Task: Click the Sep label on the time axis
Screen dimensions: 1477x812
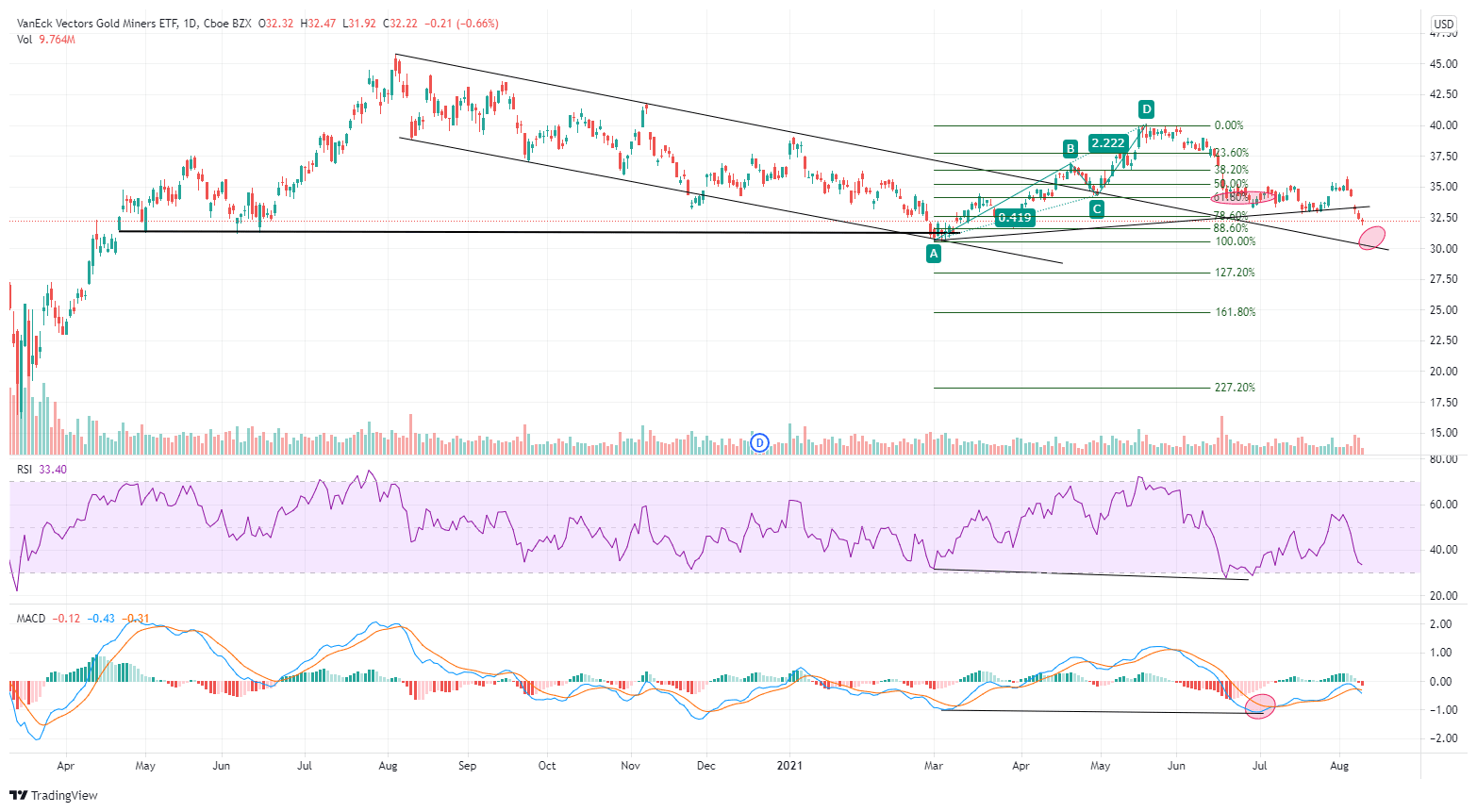Action: [x=468, y=766]
